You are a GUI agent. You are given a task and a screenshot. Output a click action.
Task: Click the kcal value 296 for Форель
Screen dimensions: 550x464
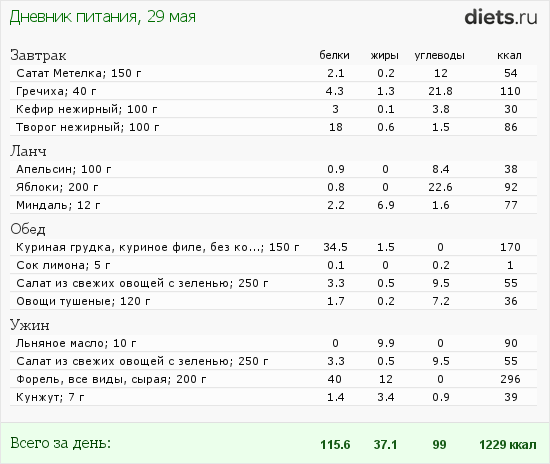pos(510,379)
